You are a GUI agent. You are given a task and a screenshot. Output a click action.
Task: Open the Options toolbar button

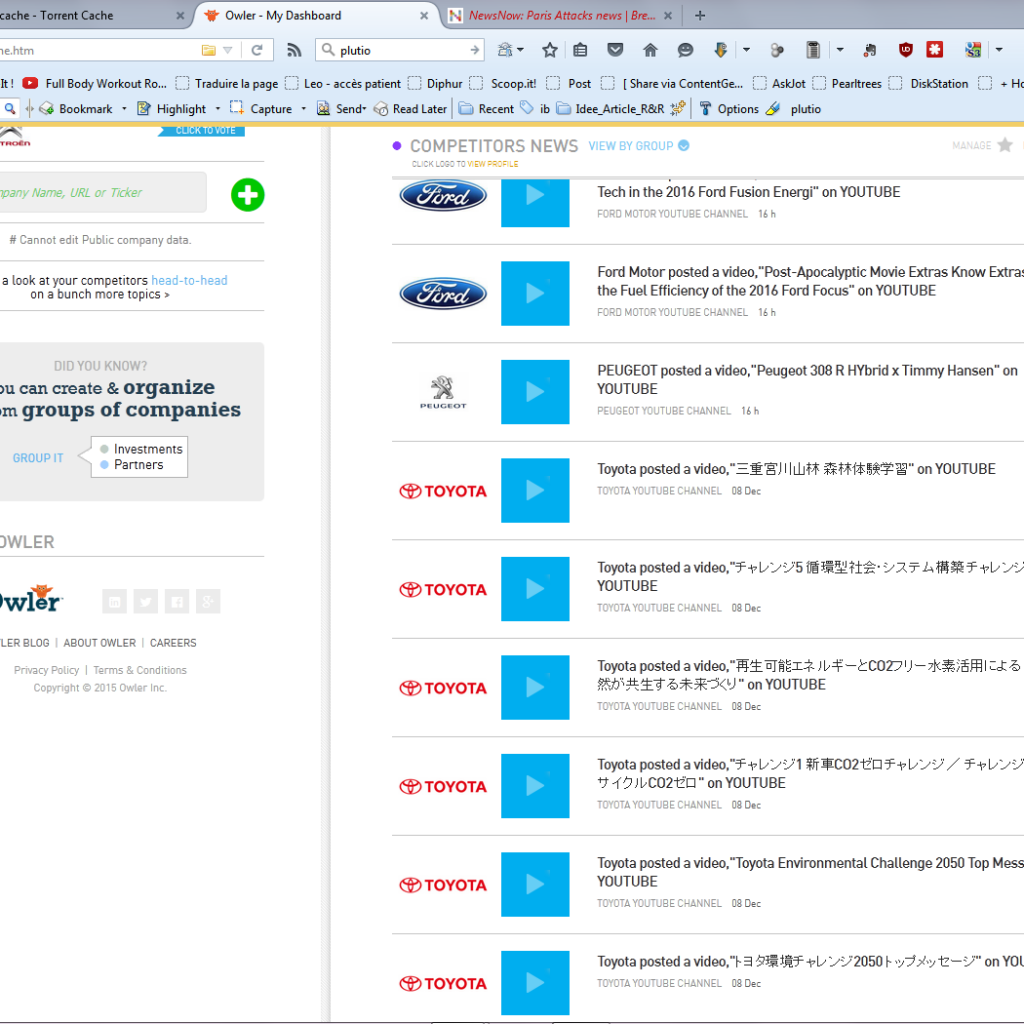(x=728, y=109)
